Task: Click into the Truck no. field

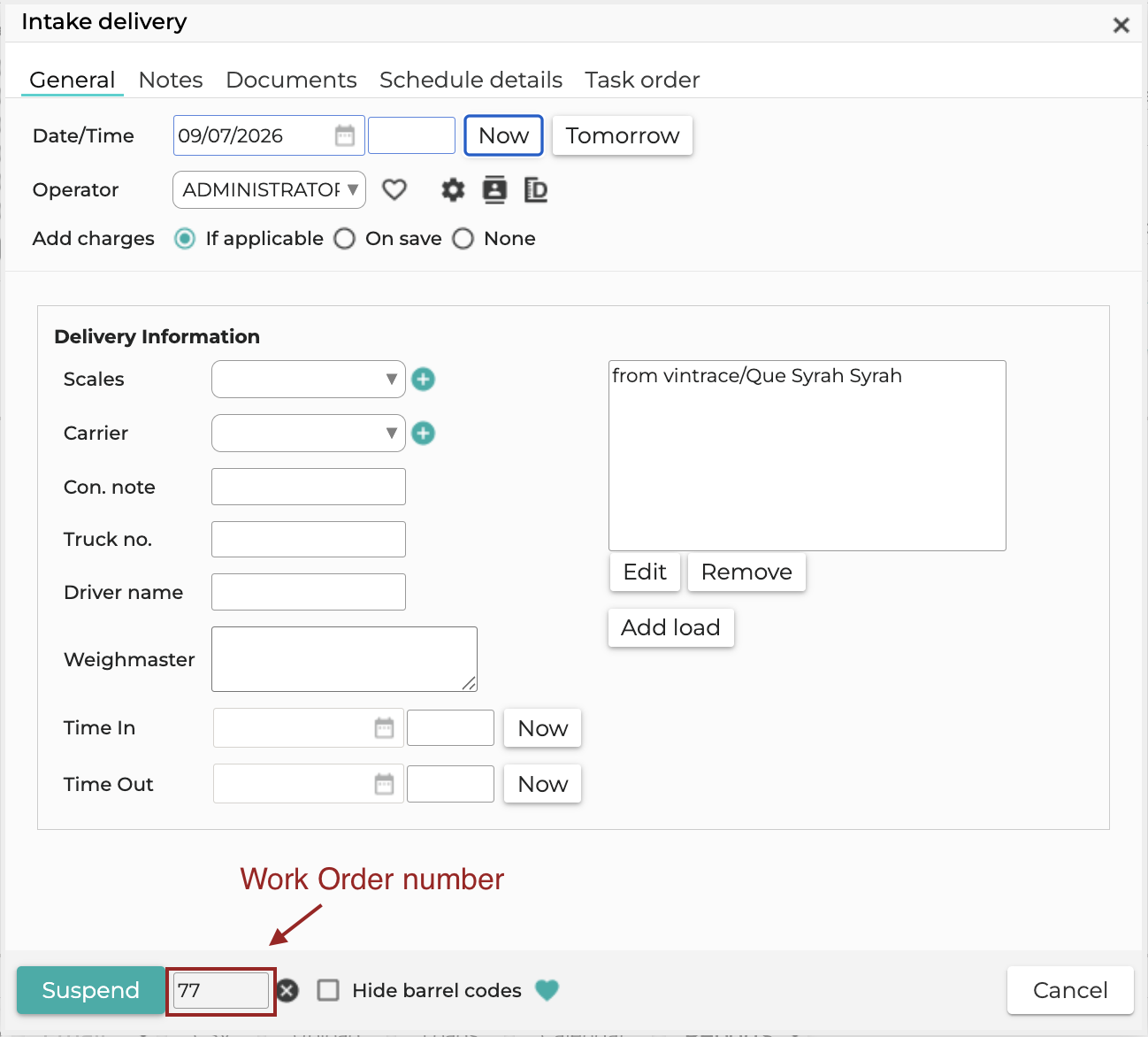Action: [309, 539]
